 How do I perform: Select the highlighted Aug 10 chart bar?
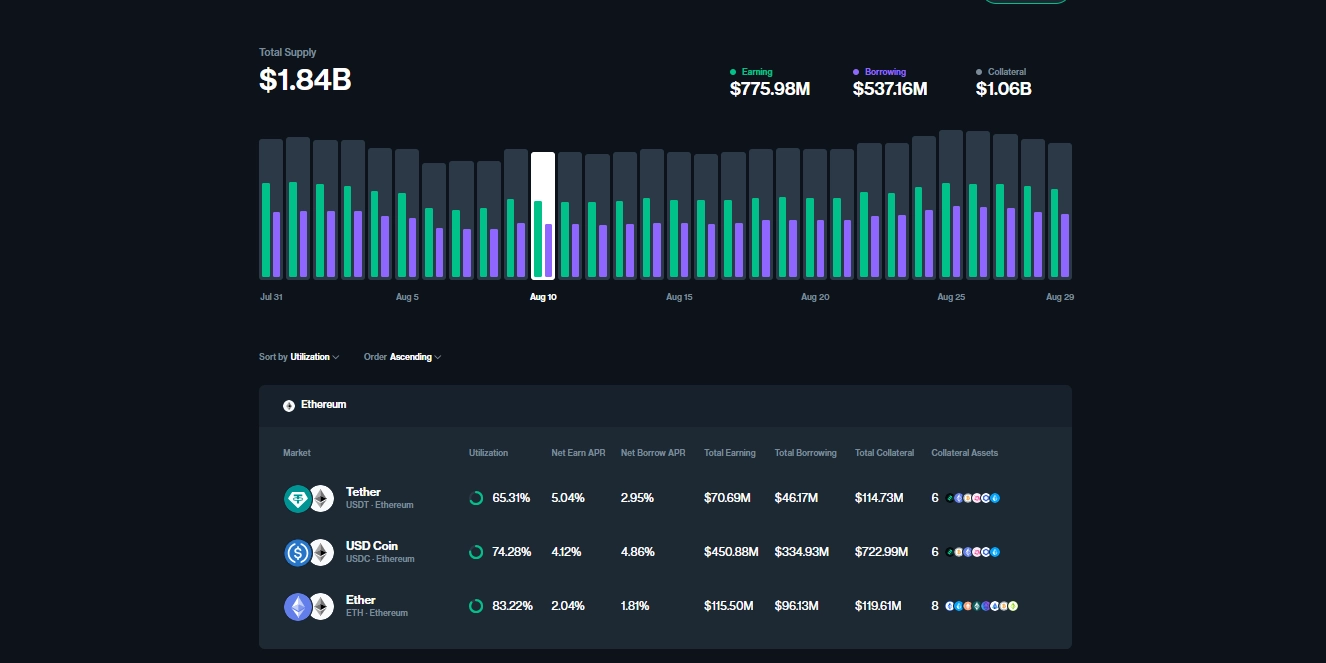tap(543, 215)
